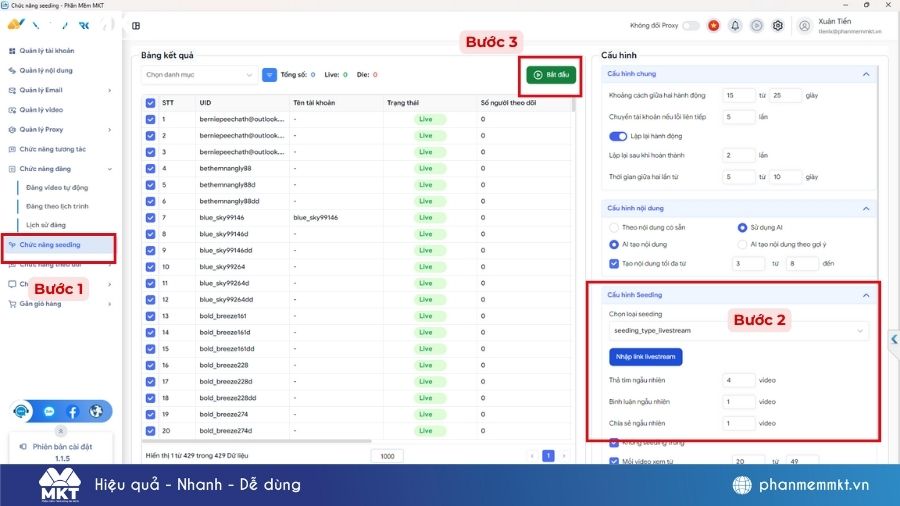Select Đăng video tự động submenu item
Screen dimensions: 900x506
click(x=57, y=187)
